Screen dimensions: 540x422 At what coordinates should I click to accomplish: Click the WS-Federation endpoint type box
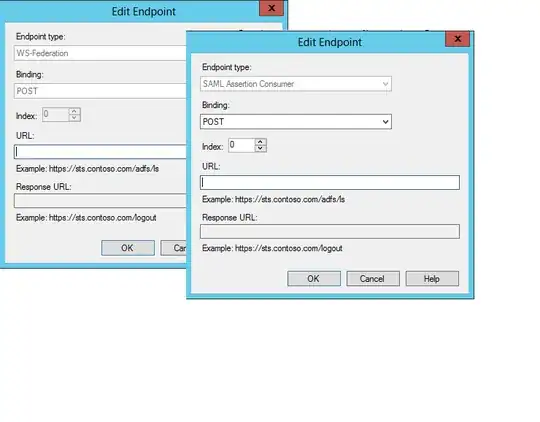tap(100, 53)
